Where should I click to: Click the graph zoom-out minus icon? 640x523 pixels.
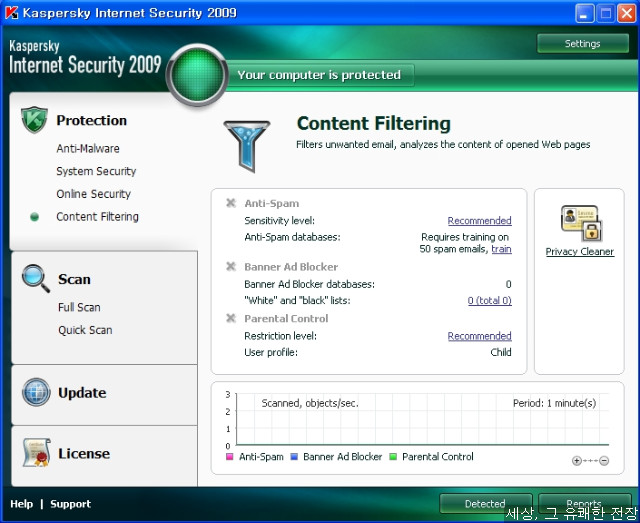pyautogui.click(x=604, y=461)
